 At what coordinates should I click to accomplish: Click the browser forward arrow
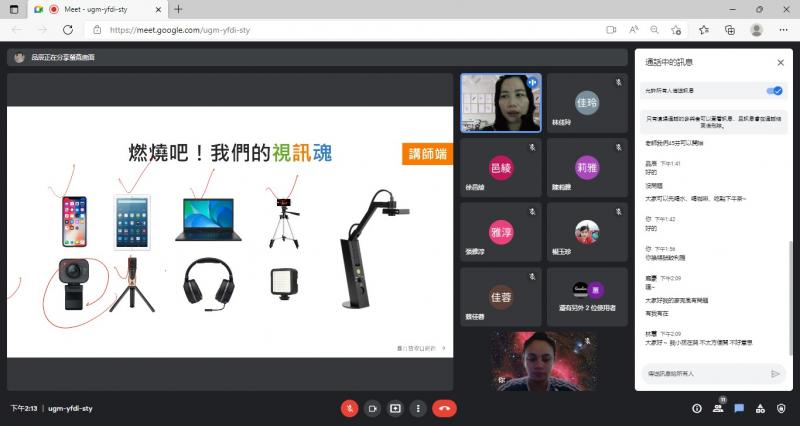pyautogui.click(x=42, y=30)
